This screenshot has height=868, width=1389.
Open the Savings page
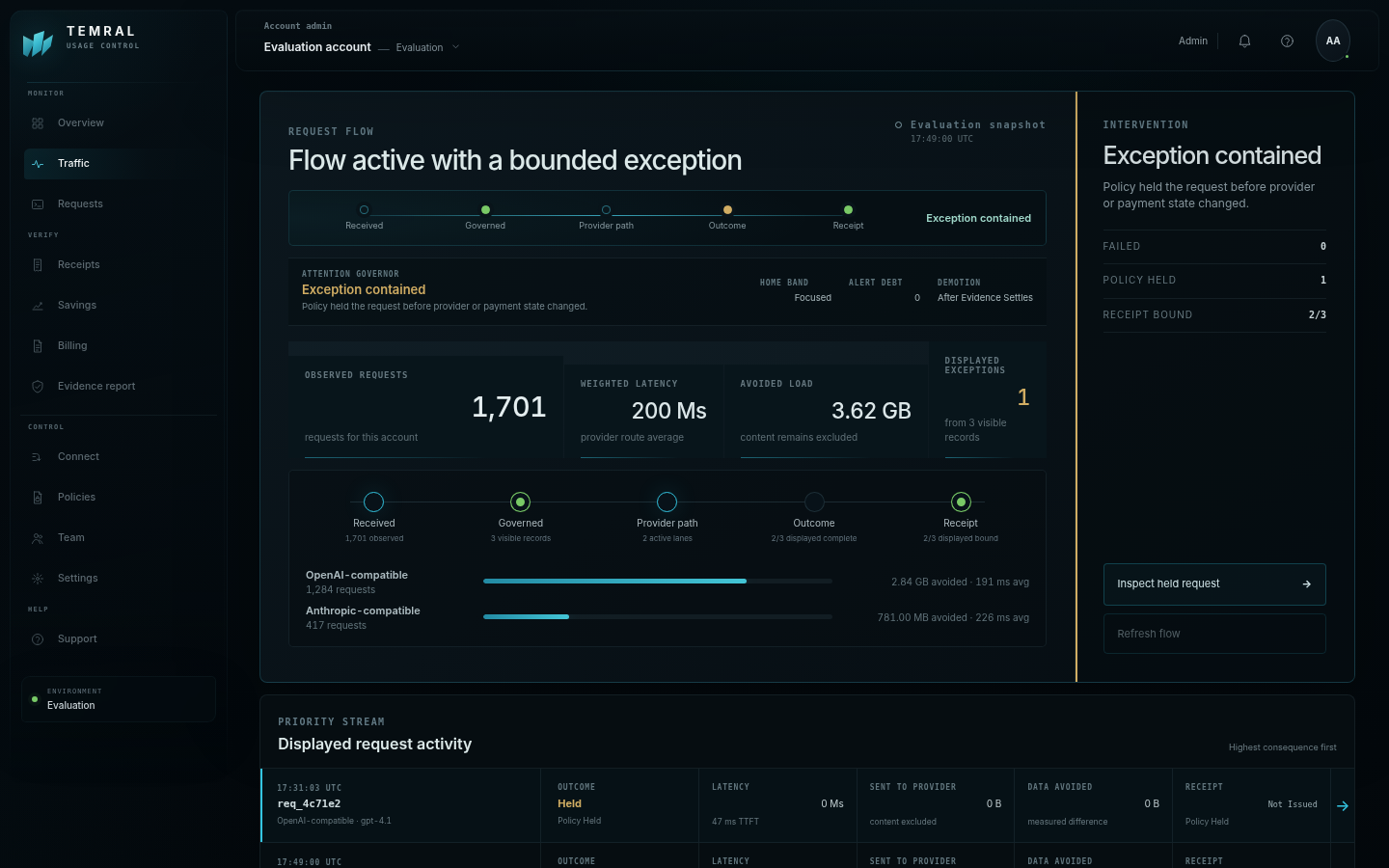pyautogui.click(x=120, y=306)
